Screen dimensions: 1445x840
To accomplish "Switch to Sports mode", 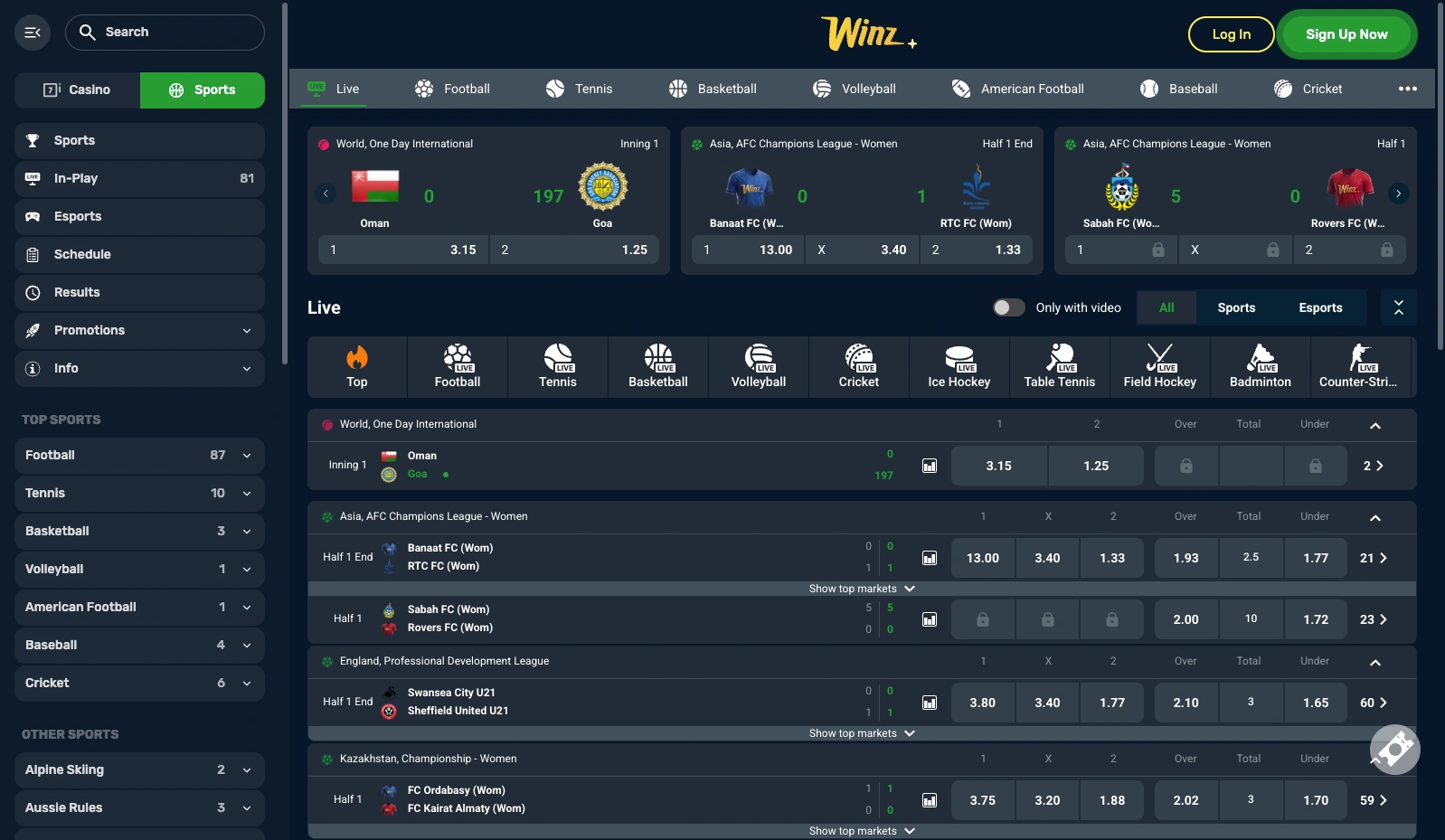I will click(x=203, y=90).
